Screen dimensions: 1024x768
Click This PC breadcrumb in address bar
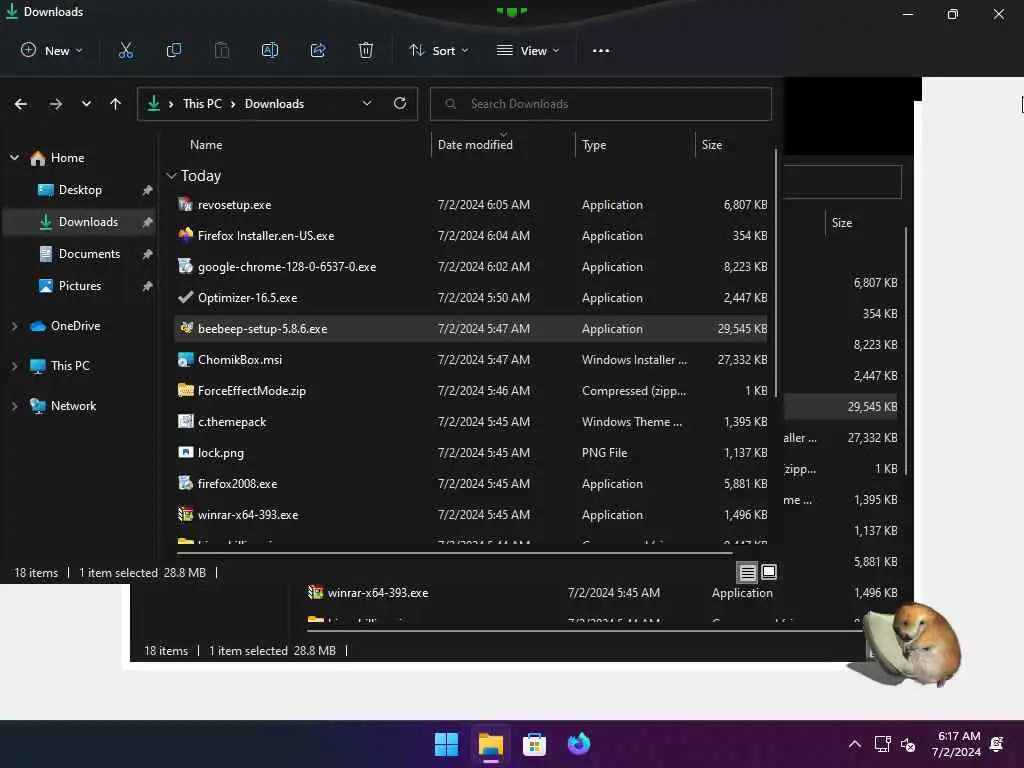(202, 103)
